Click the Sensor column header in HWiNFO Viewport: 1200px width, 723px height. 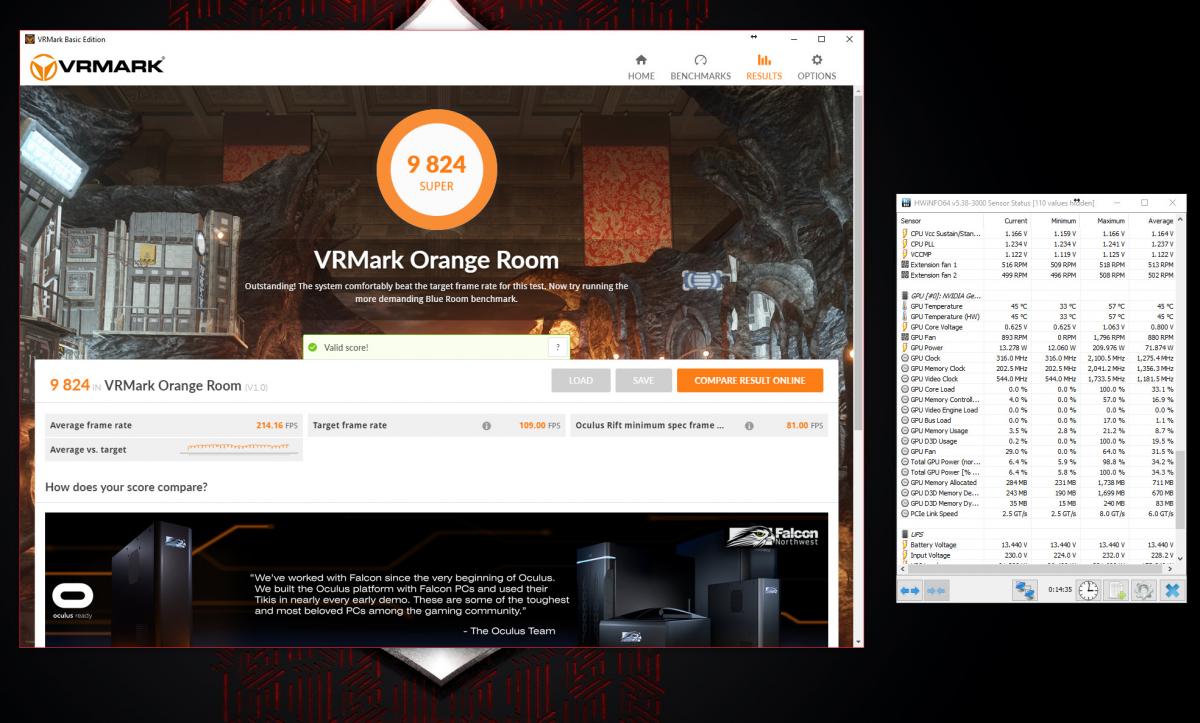coord(940,219)
